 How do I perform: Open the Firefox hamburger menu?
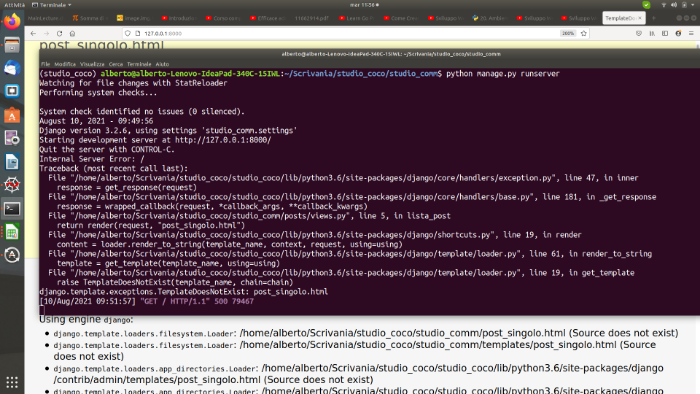tap(691, 33)
